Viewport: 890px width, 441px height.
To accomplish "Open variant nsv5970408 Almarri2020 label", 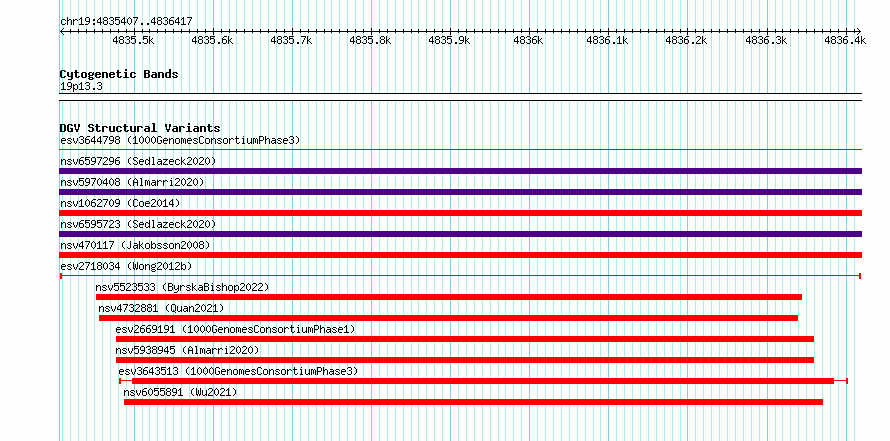I will coord(132,182).
